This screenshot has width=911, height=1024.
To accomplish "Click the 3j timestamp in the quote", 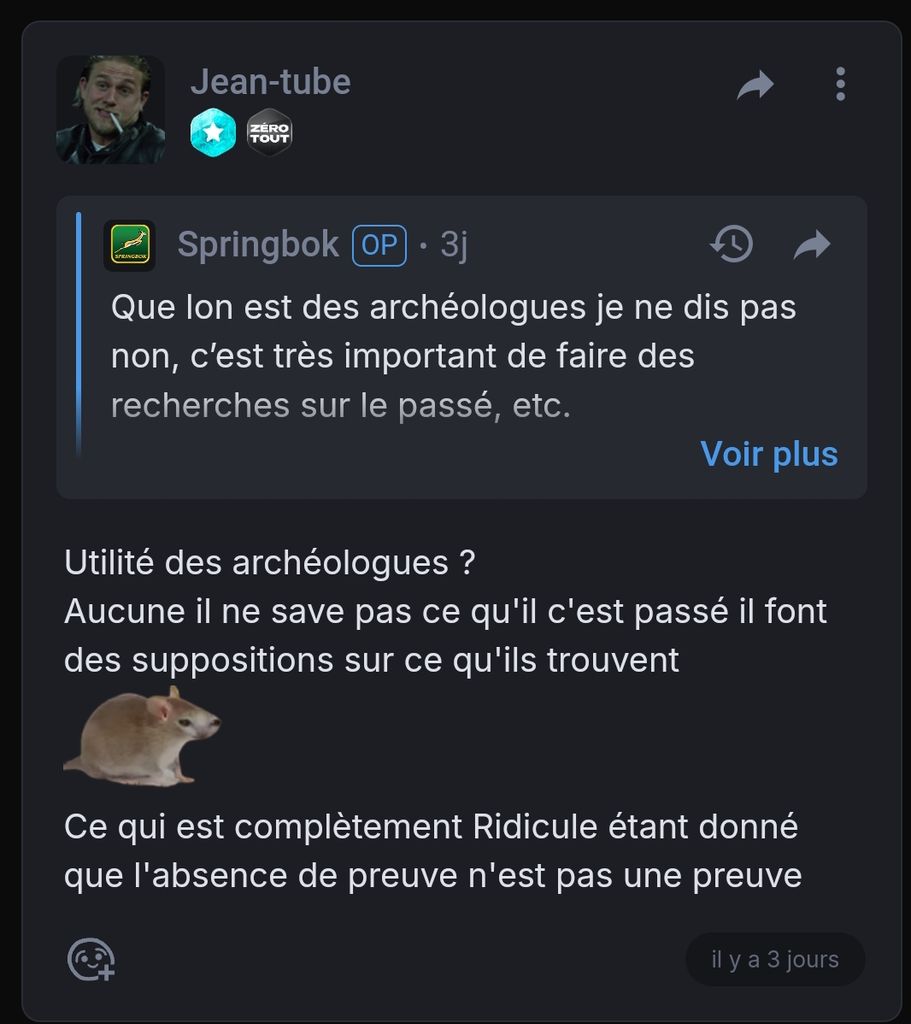I will 454,246.
